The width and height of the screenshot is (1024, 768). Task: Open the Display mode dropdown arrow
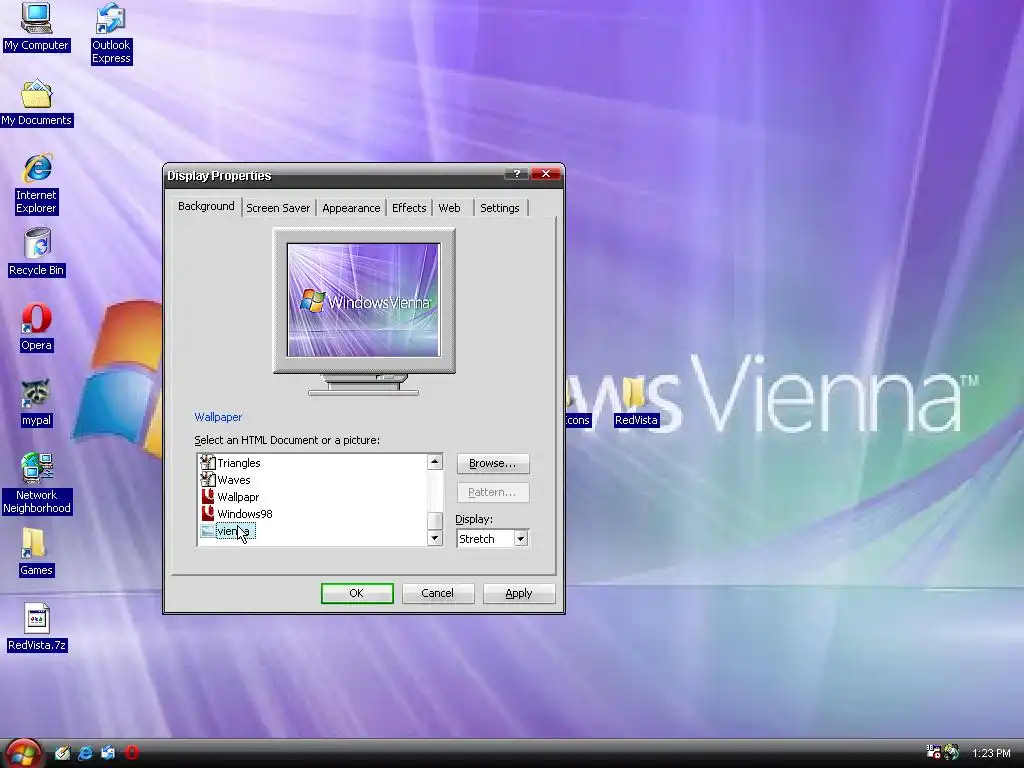[x=520, y=539]
